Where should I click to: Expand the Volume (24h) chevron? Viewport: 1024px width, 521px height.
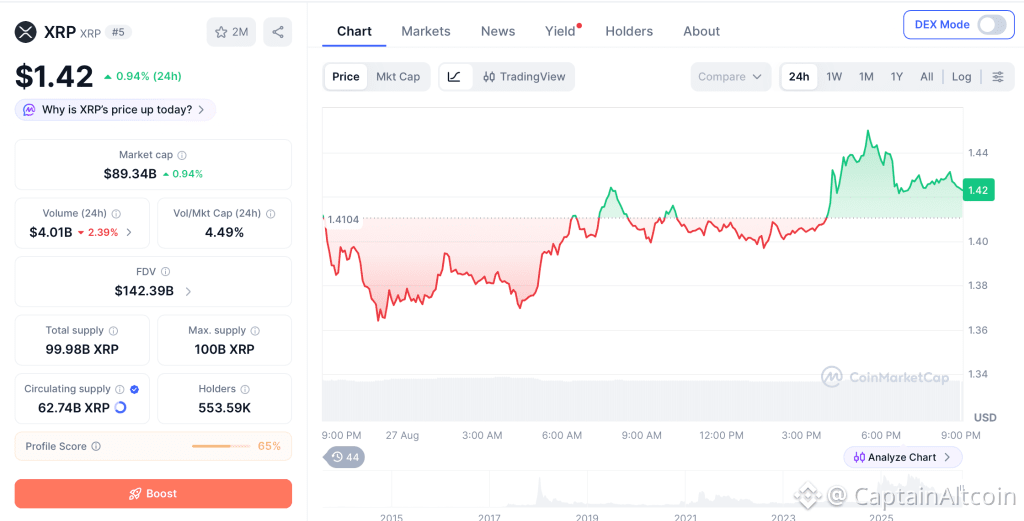[129, 232]
